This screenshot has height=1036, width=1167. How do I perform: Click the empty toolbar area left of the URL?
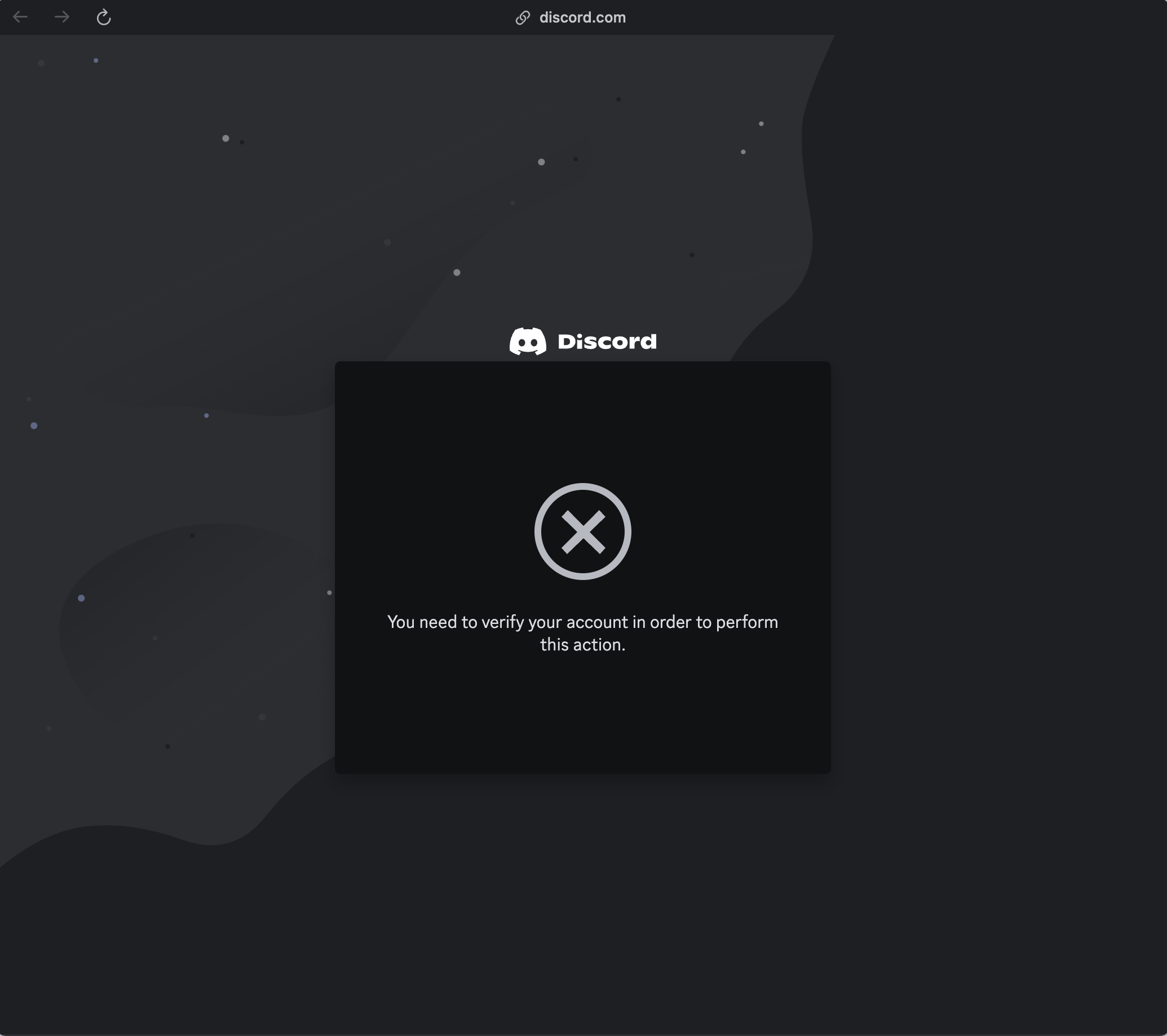pos(314,17)
